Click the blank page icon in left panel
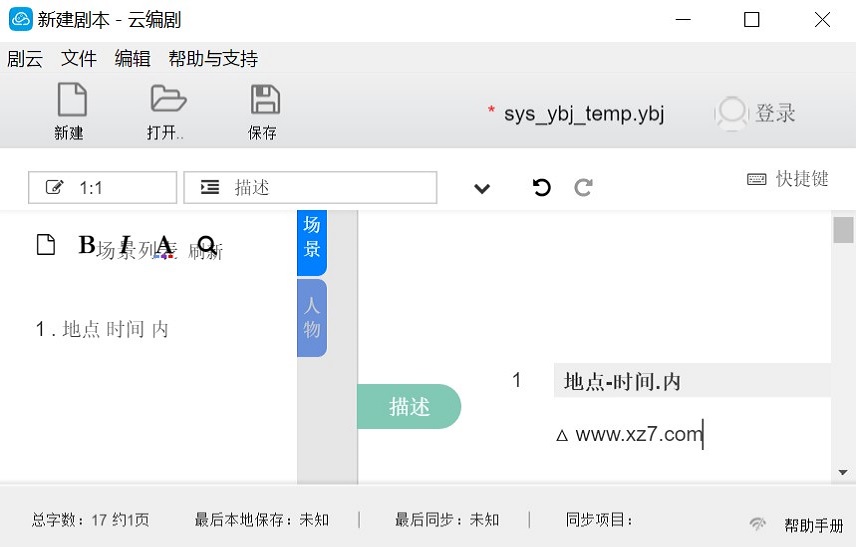Image resolution: width=856 pixels, height=547 pixels. coord(45,245)
